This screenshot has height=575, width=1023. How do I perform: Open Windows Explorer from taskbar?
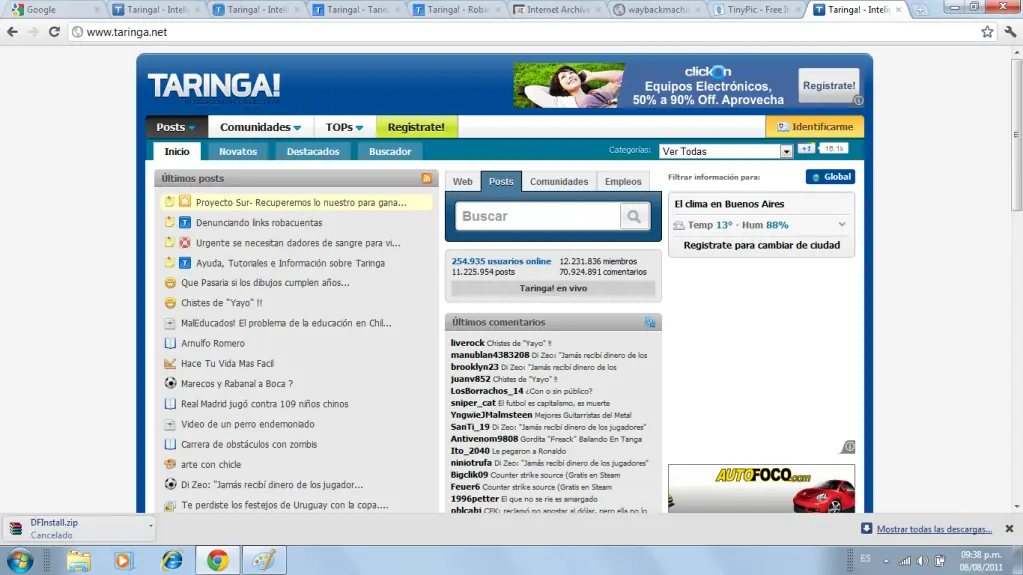point(78,561)
